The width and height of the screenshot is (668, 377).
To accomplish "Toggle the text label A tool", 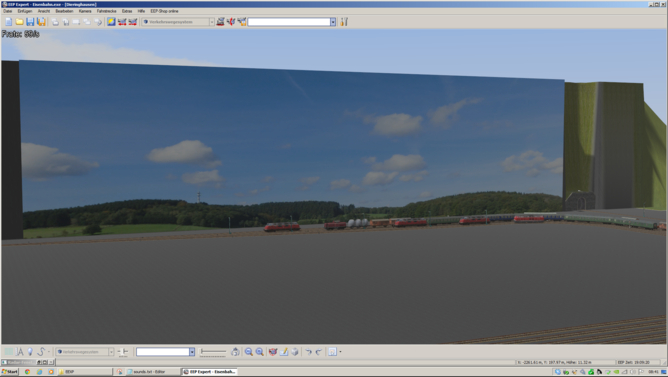I will tap(20, 352).
